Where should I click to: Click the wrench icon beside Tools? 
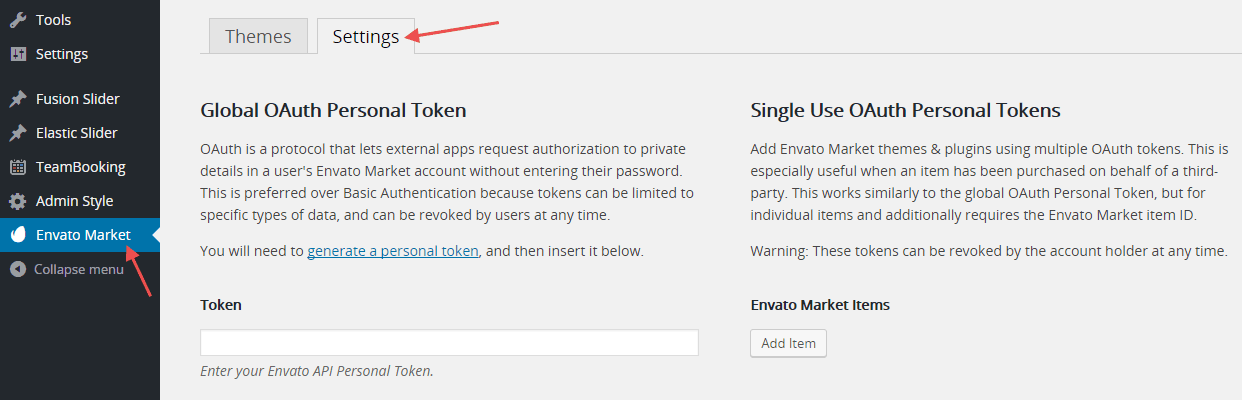pos(18,20)
